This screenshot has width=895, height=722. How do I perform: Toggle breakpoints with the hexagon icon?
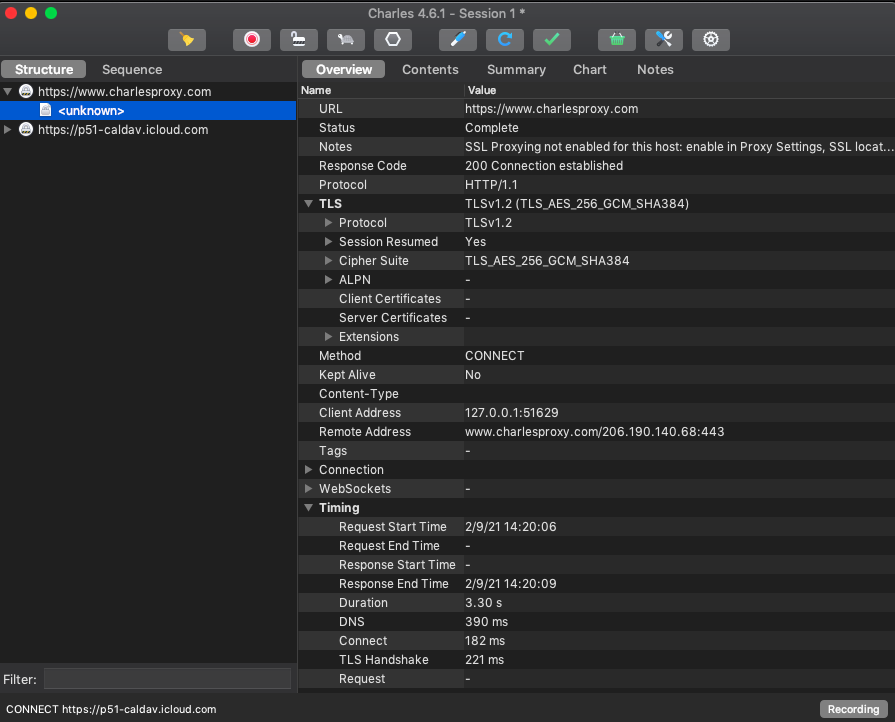click(x=392, y=39)
